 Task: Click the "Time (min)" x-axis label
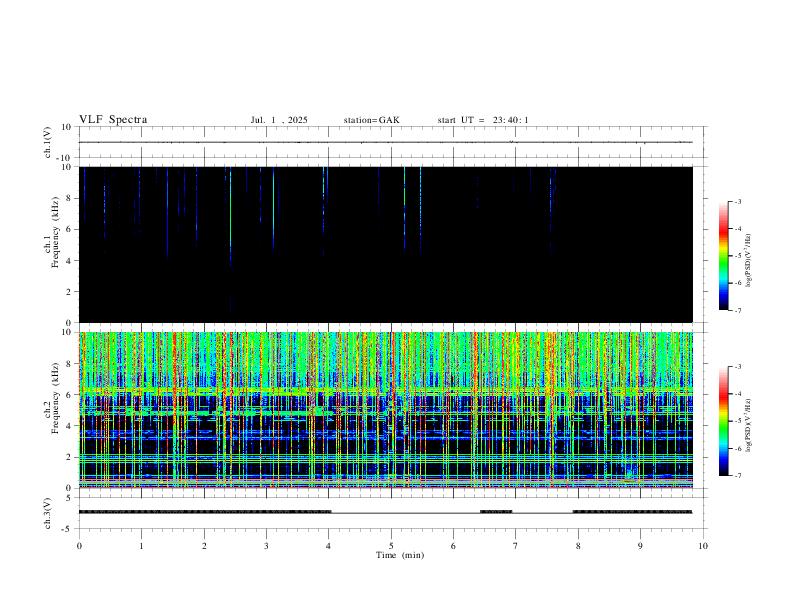coord(400,555)
